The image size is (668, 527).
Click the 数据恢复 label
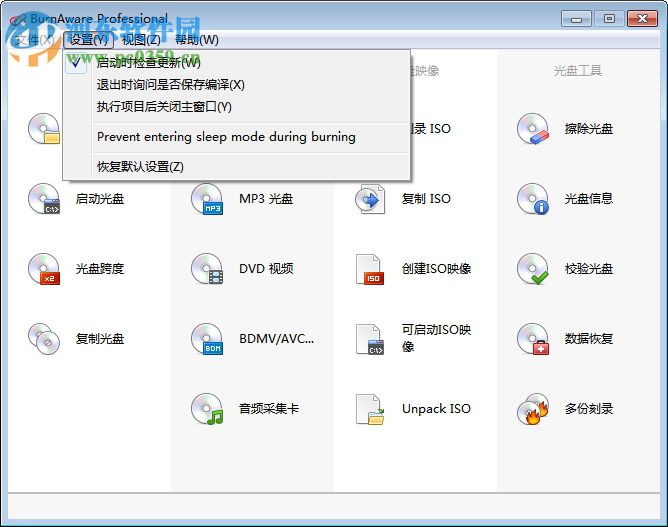tap(589, 339)
